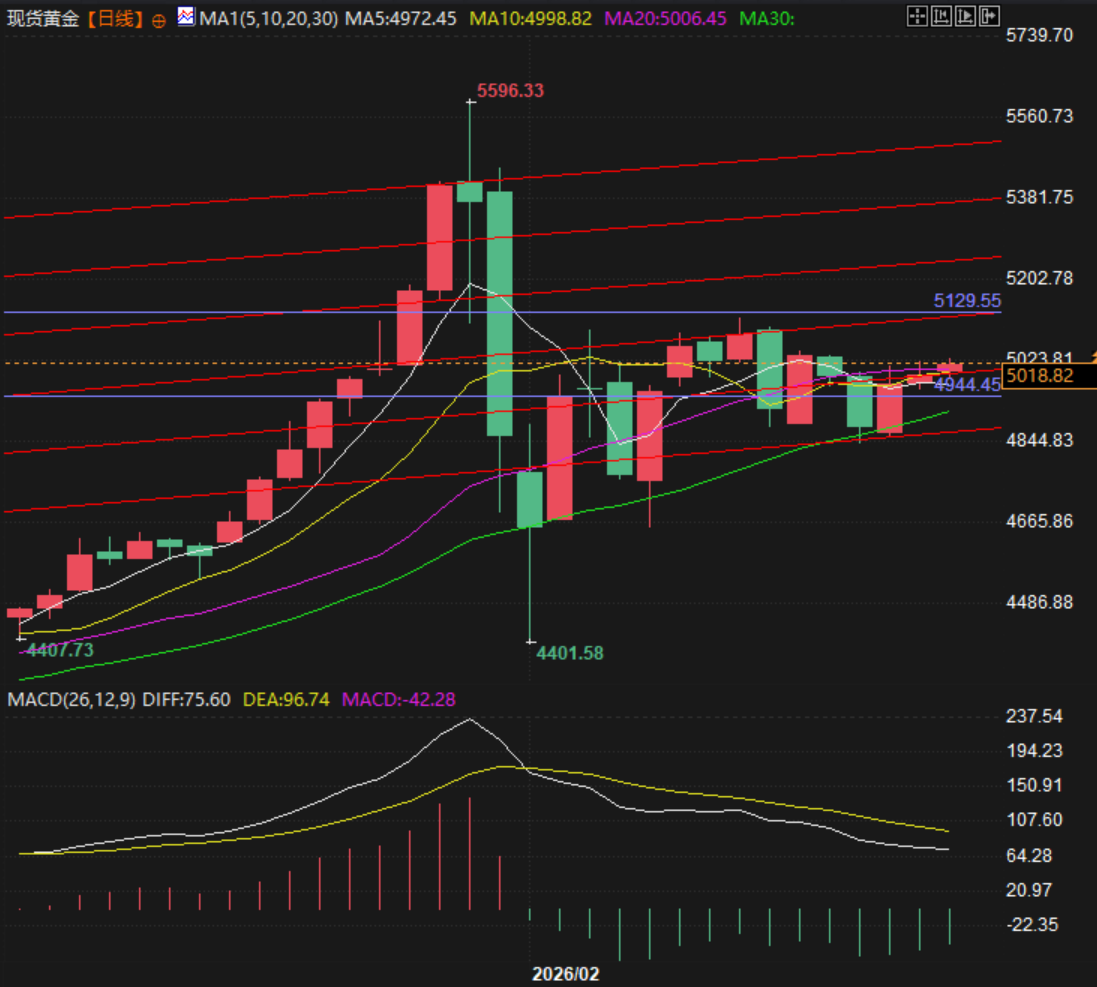
Task: Click the 150.91 MACD axis value
Action: pos(1034,785)
